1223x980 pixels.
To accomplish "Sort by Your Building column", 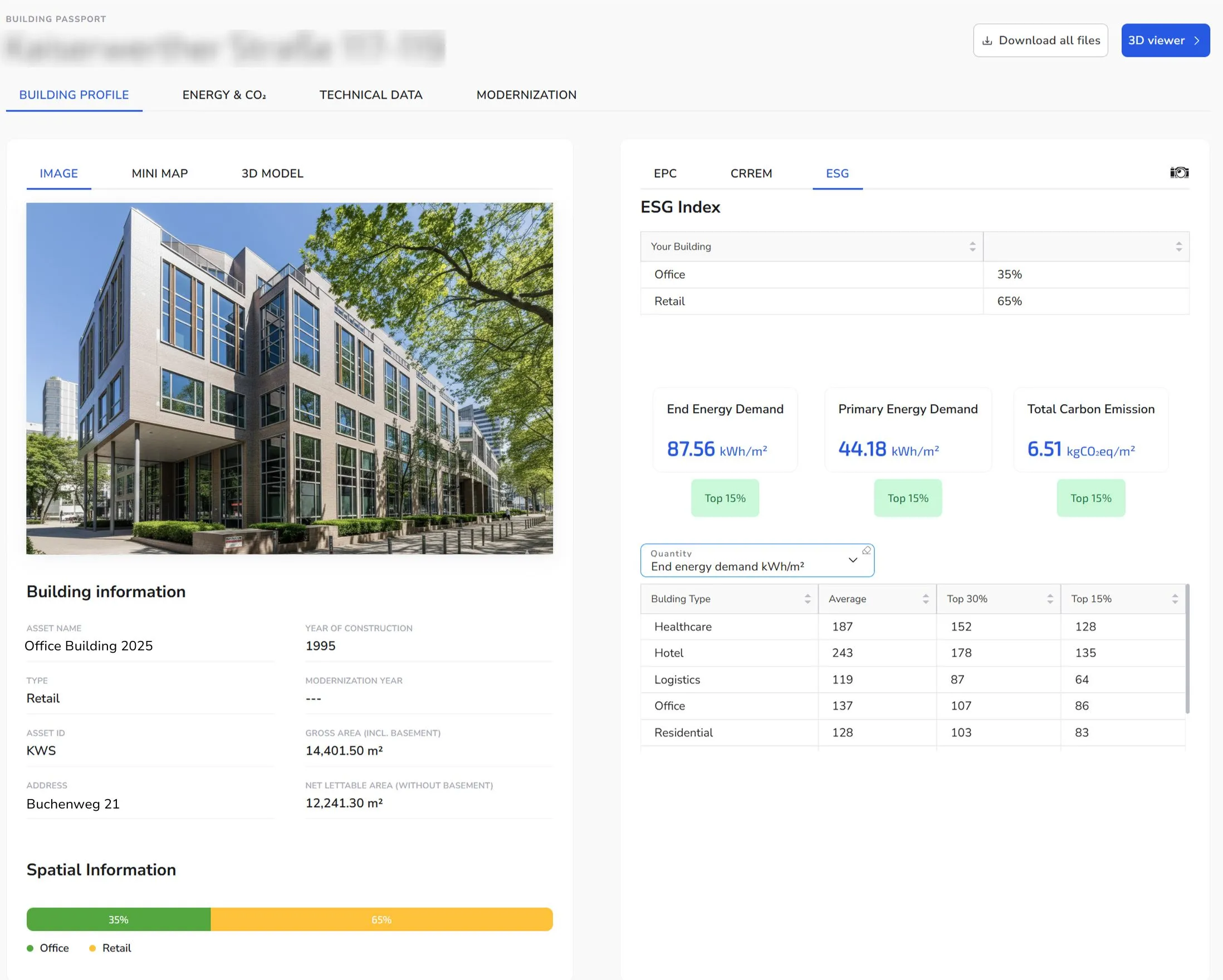I will click(972, 247).
